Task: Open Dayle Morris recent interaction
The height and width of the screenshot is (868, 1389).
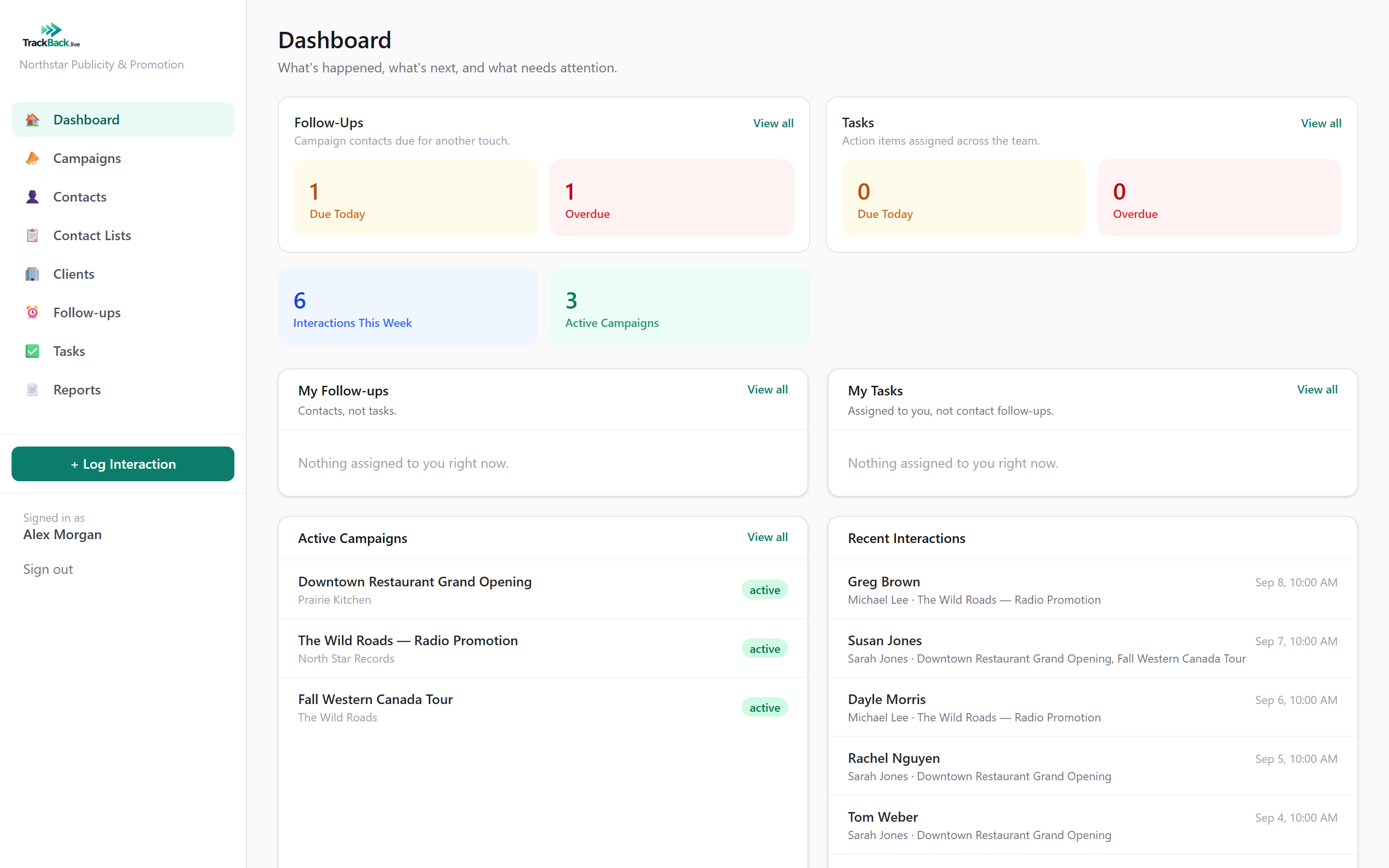Action: click(1093, 707)
